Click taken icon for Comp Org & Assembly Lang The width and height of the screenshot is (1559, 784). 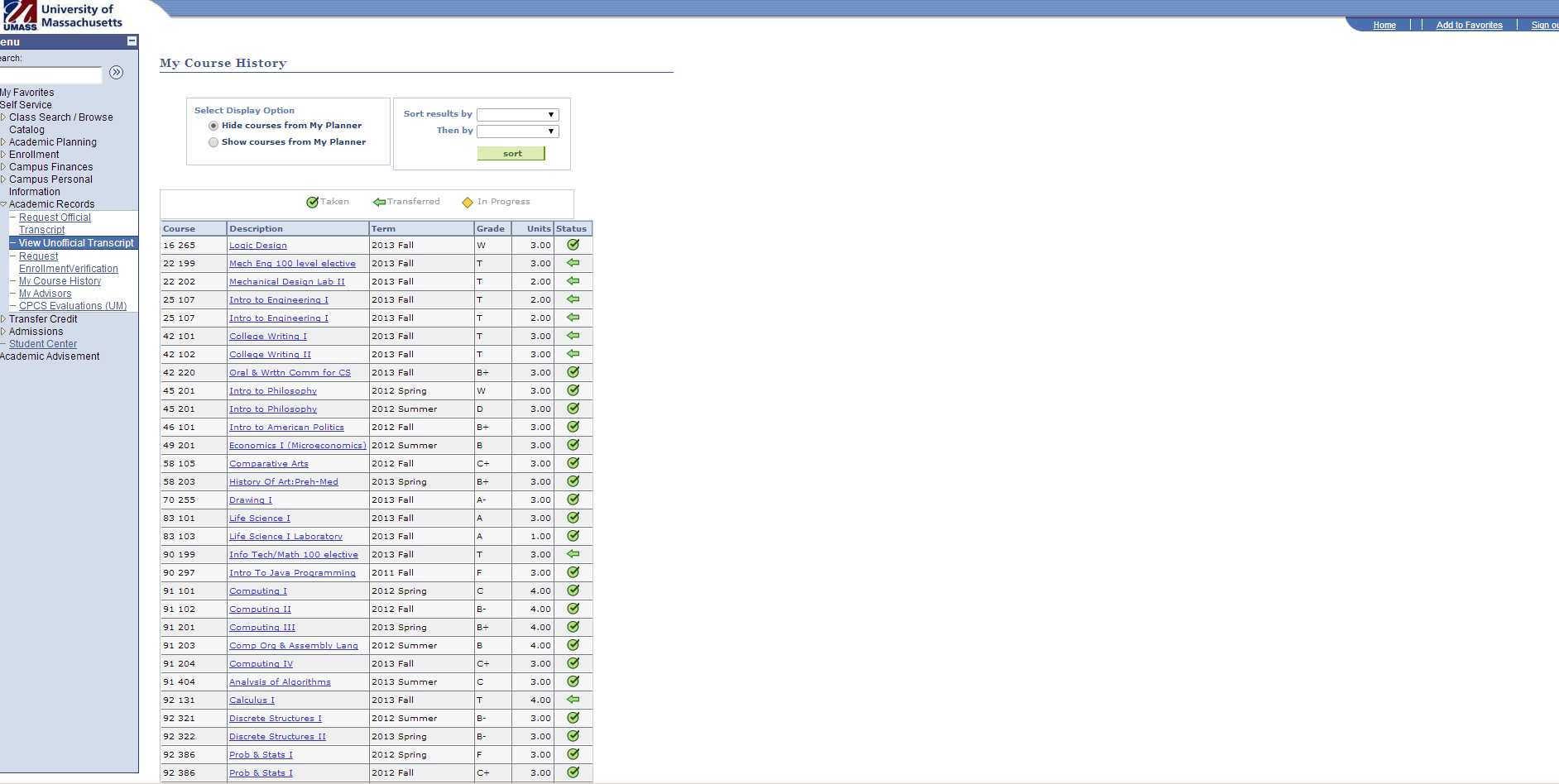pos(573,645)
